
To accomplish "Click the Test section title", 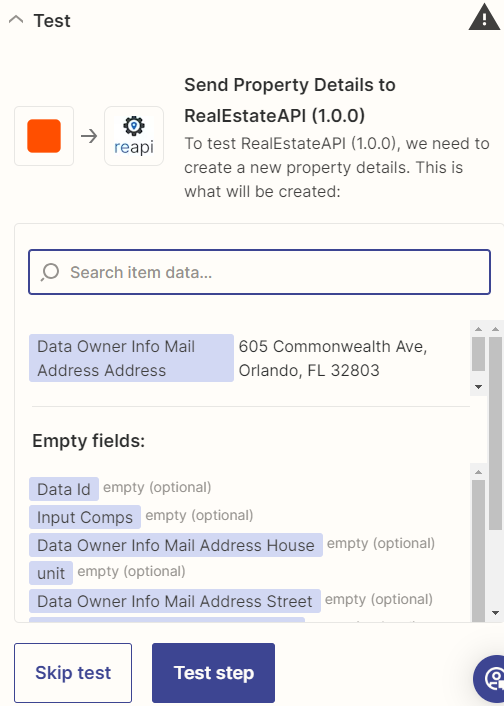I will [52, 20].
